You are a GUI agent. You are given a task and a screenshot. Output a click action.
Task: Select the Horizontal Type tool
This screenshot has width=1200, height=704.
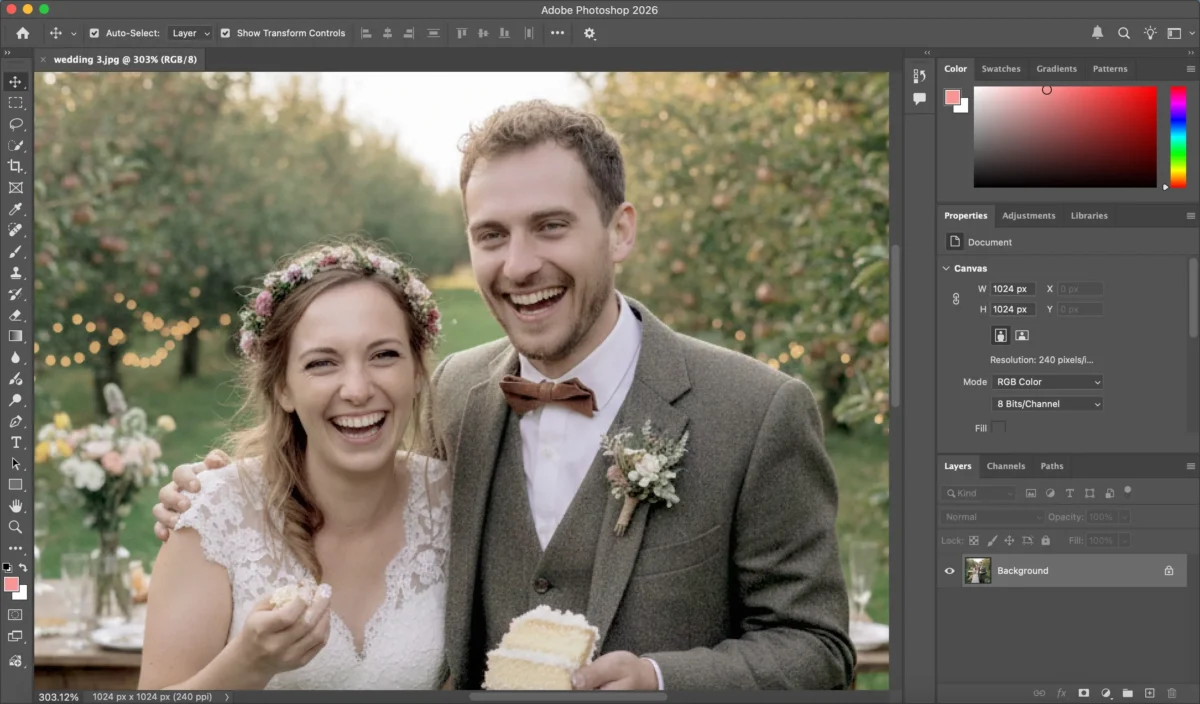point(15,442)
